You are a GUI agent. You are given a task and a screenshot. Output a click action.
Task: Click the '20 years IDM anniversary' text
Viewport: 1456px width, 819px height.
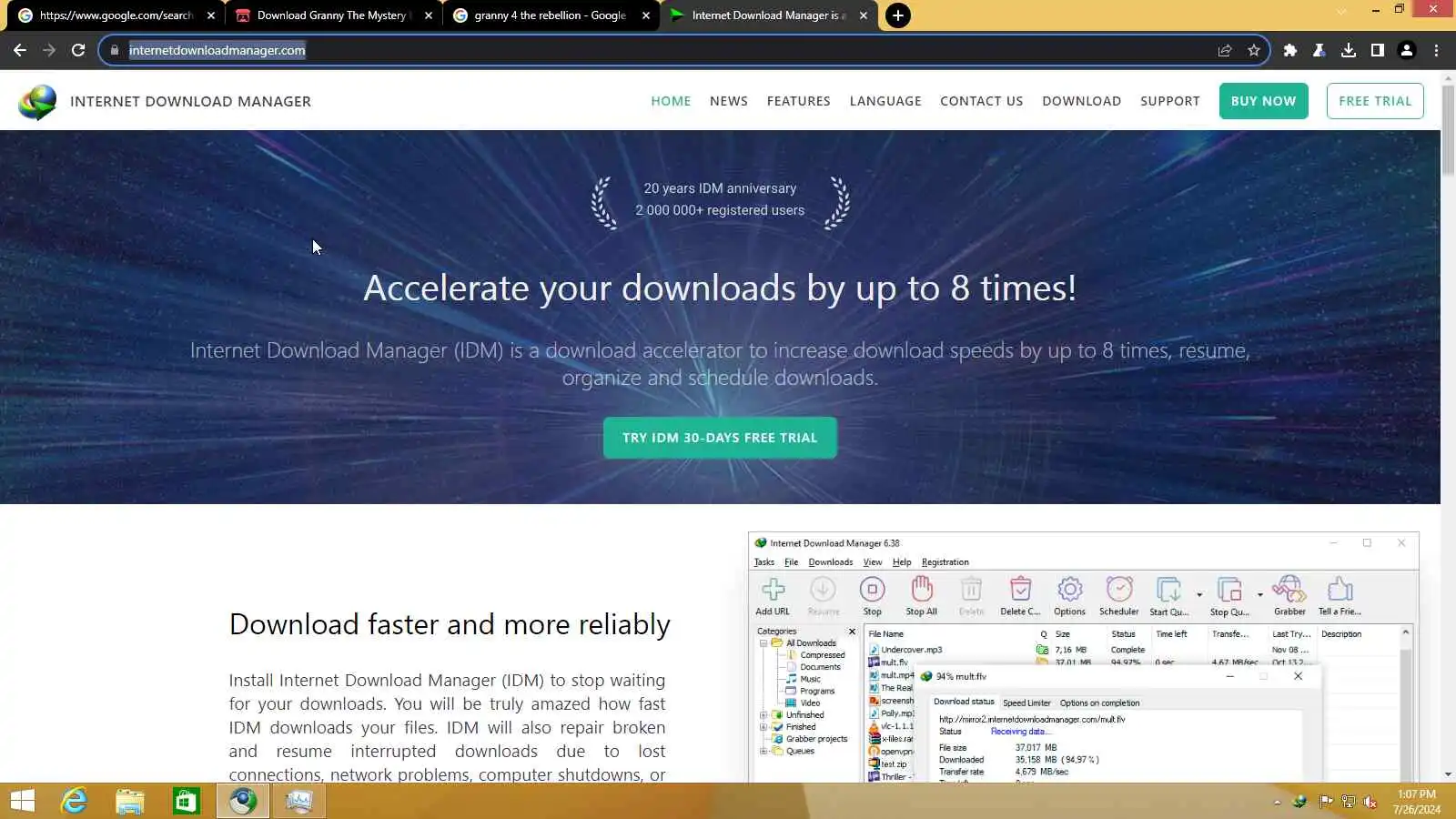pos(720,188)
